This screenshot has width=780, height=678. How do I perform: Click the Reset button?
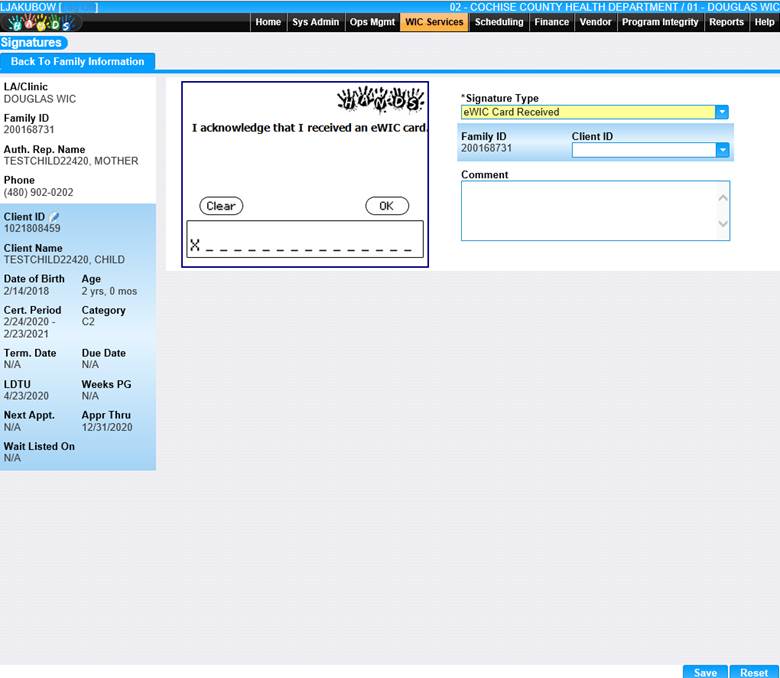(x=754, y=672)
